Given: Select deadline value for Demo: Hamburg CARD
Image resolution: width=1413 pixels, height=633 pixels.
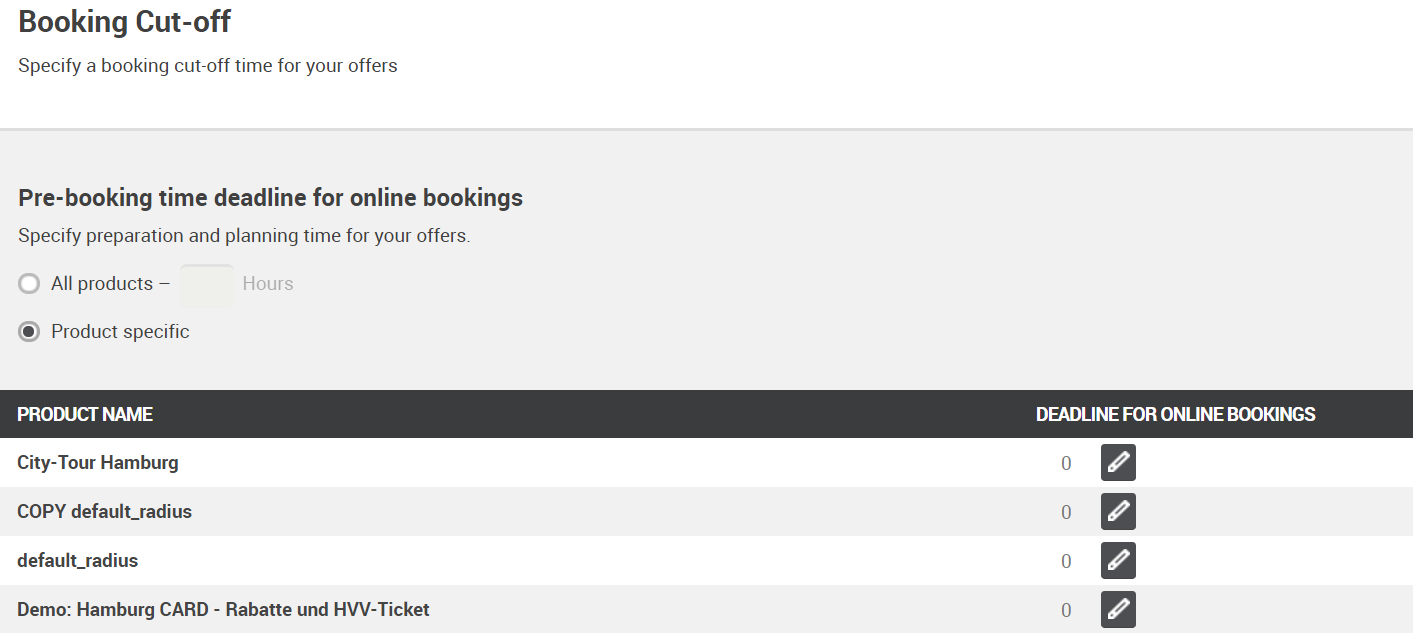Looking at the screenshot, I should coord(1066,611).
